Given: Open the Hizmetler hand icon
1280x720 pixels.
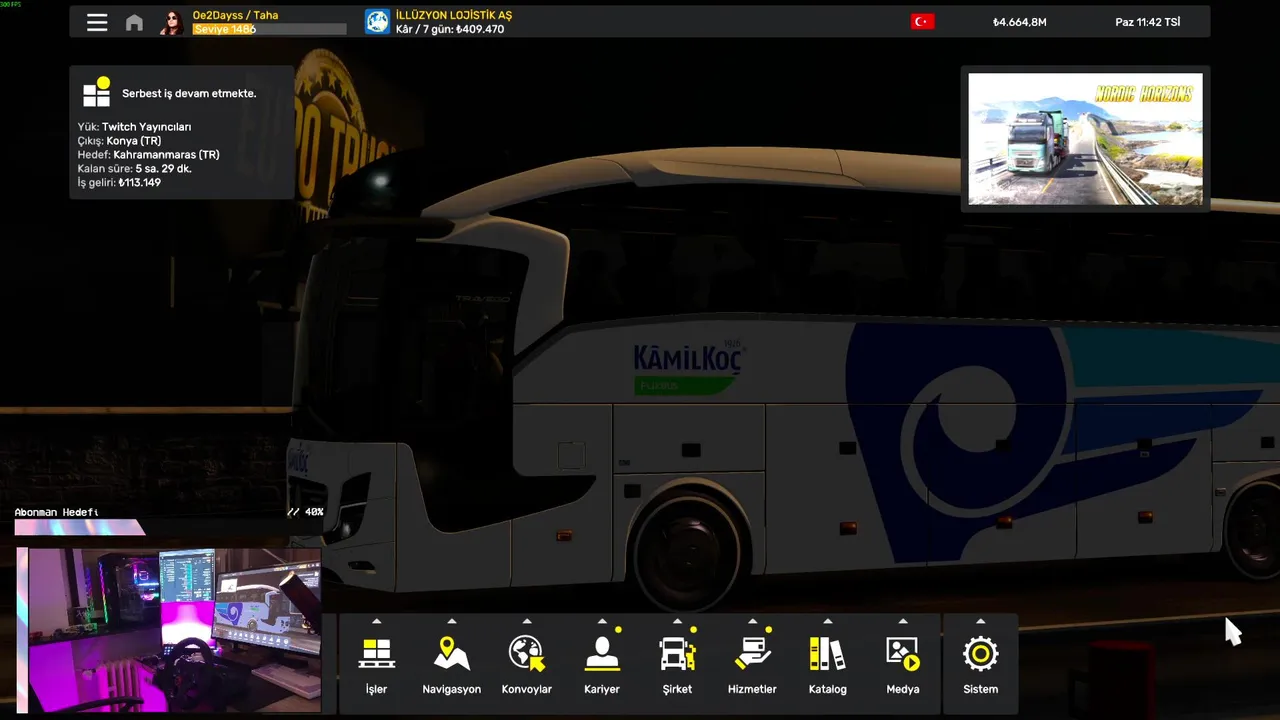Looking at the screenshot, I should (x=752, y=655).
